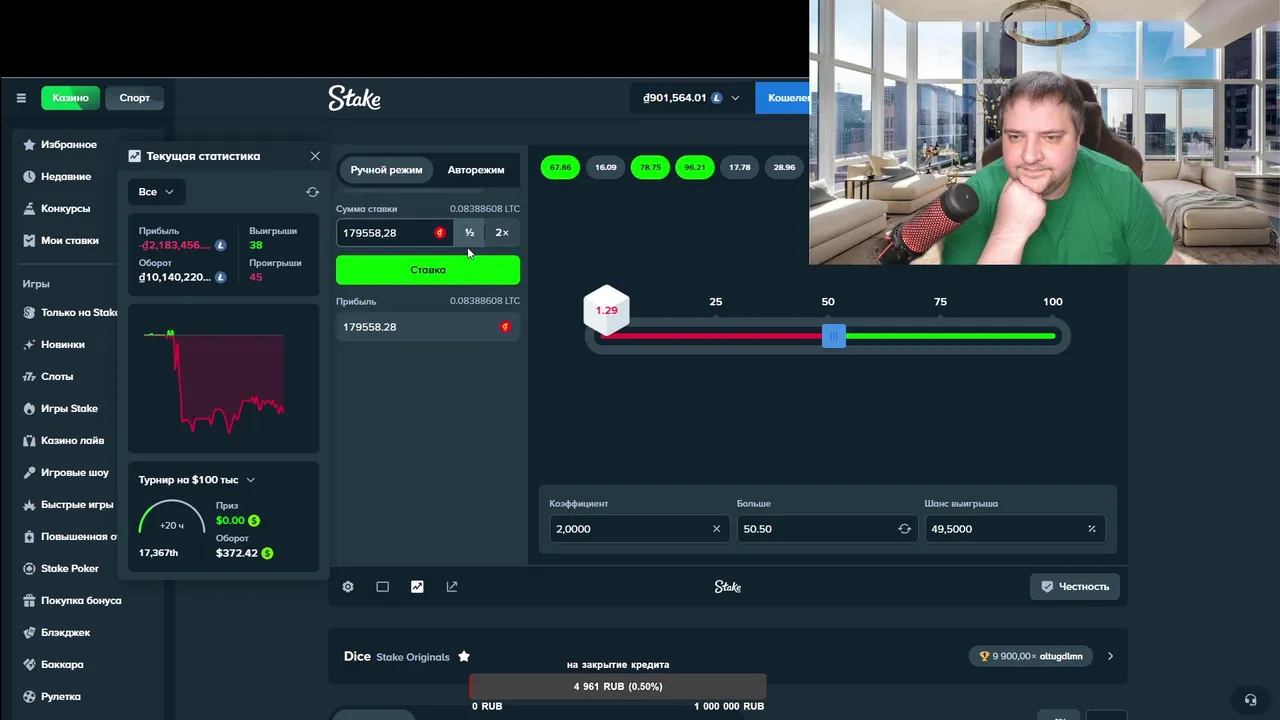Click the Казино лайв icon
1280x720 pixels.
[29, 441]
